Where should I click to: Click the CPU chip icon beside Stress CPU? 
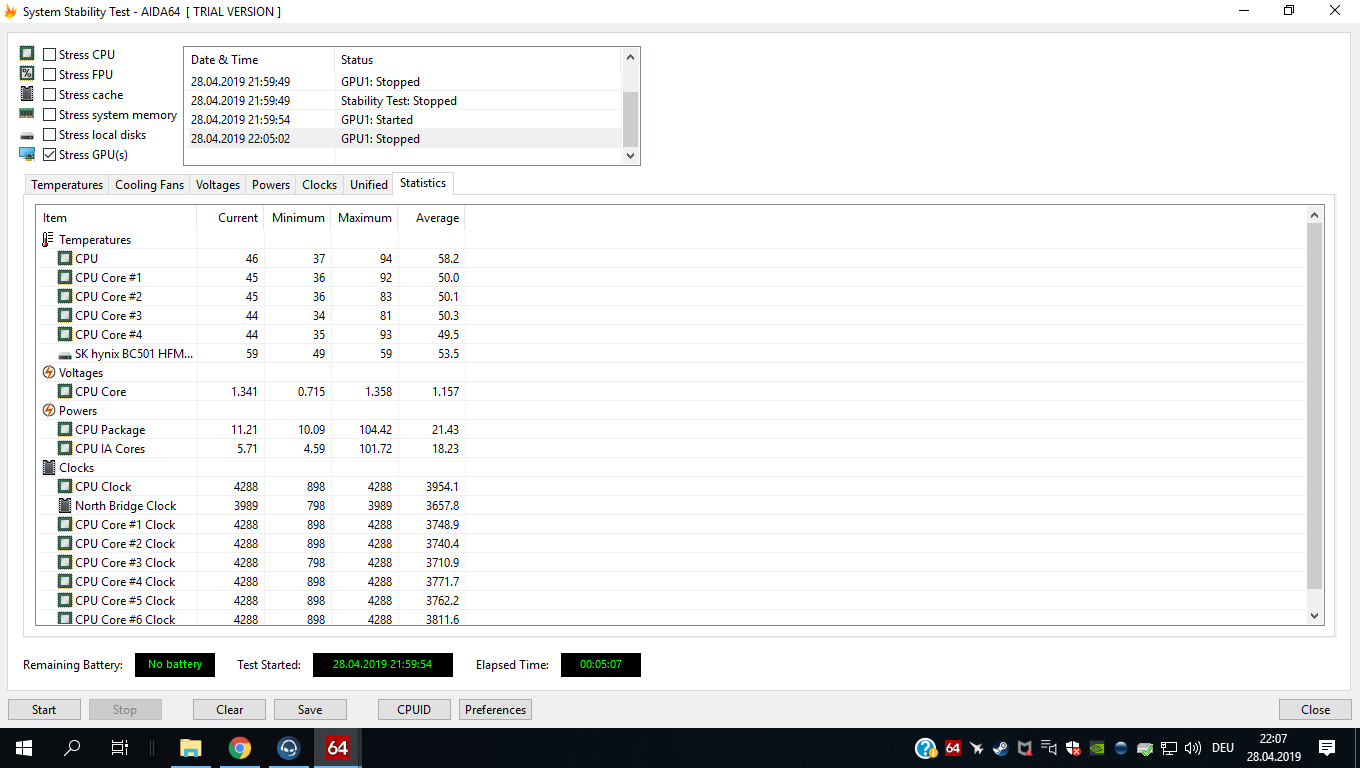pos(27,54)
